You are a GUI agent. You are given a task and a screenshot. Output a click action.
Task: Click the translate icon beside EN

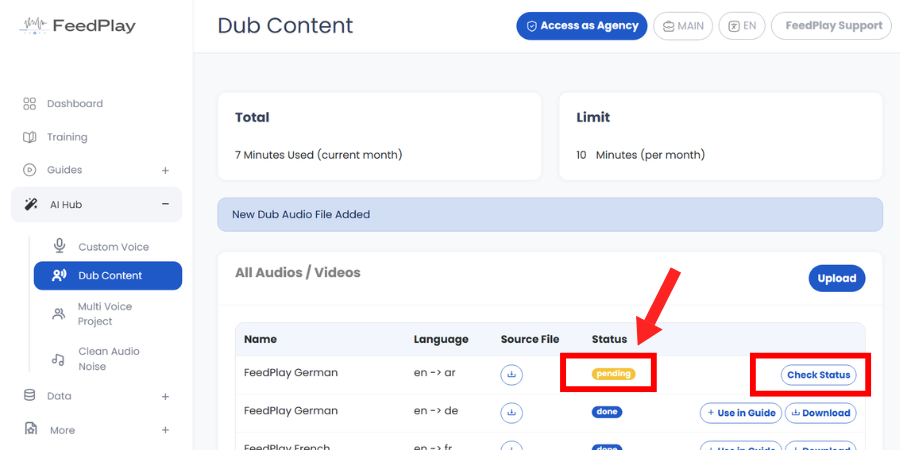[734, 26]
